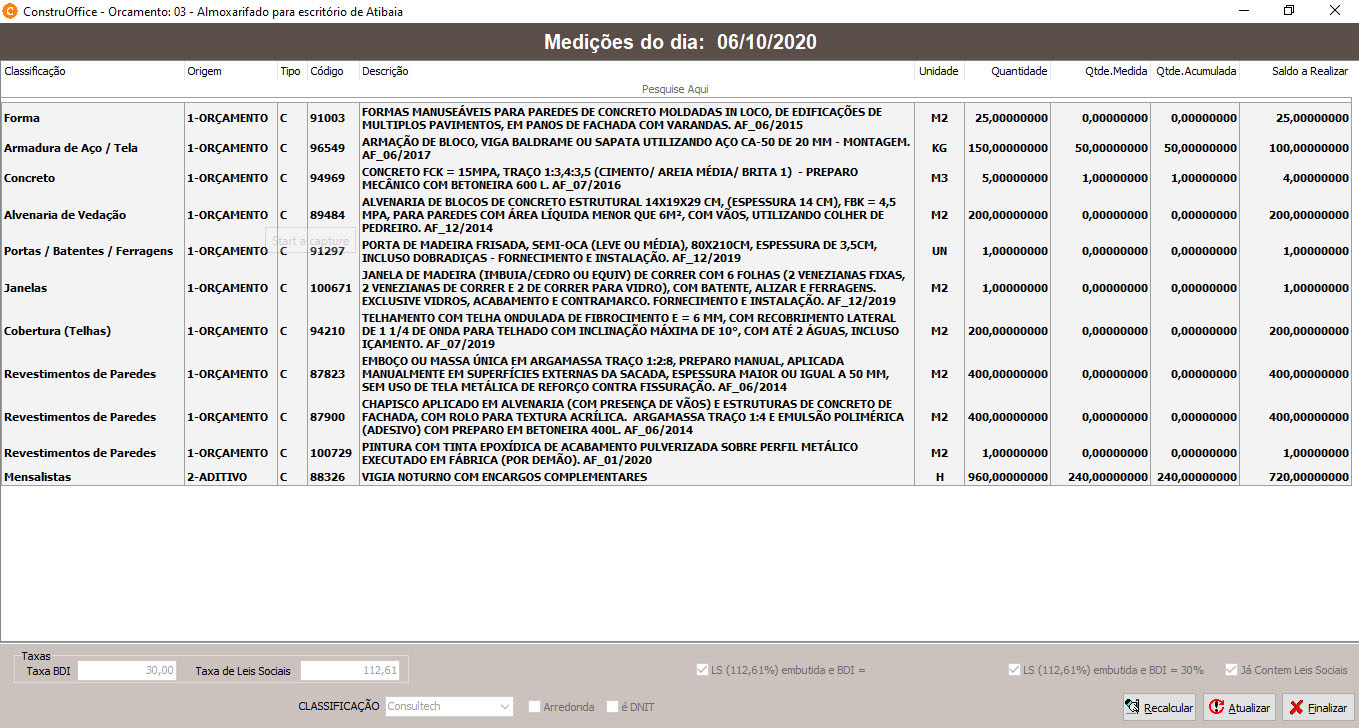
Task: Click code 100729 cell
Action: (331, 453)
